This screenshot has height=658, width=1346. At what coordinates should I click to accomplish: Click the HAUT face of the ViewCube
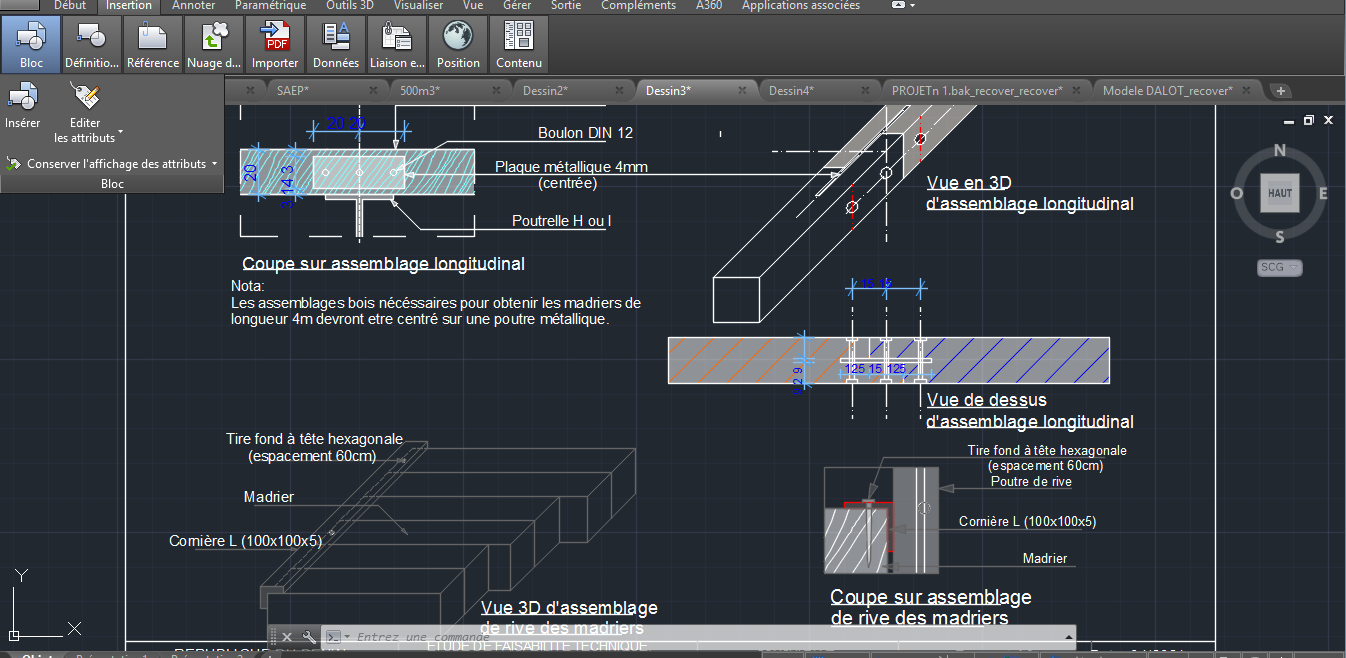pyautogui.click(x=1280, y=193)
